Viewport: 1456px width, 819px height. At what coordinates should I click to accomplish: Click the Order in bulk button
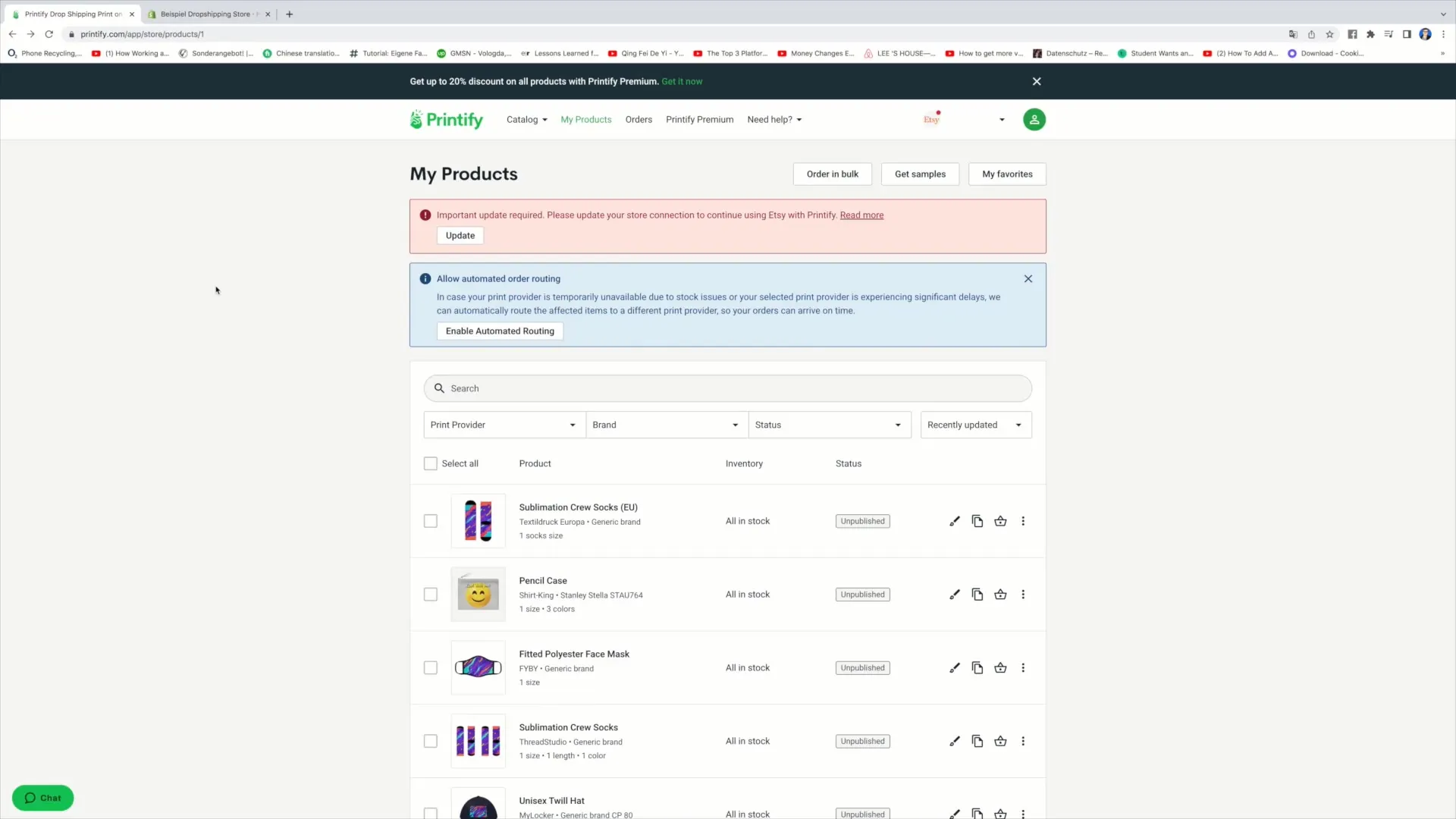click(833, 174)
